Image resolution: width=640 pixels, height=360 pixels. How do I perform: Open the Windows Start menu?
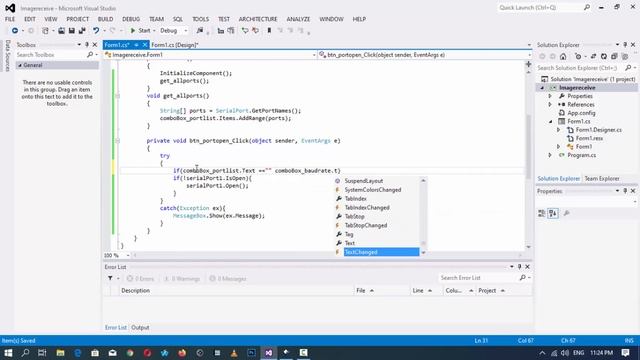[8, 353]
